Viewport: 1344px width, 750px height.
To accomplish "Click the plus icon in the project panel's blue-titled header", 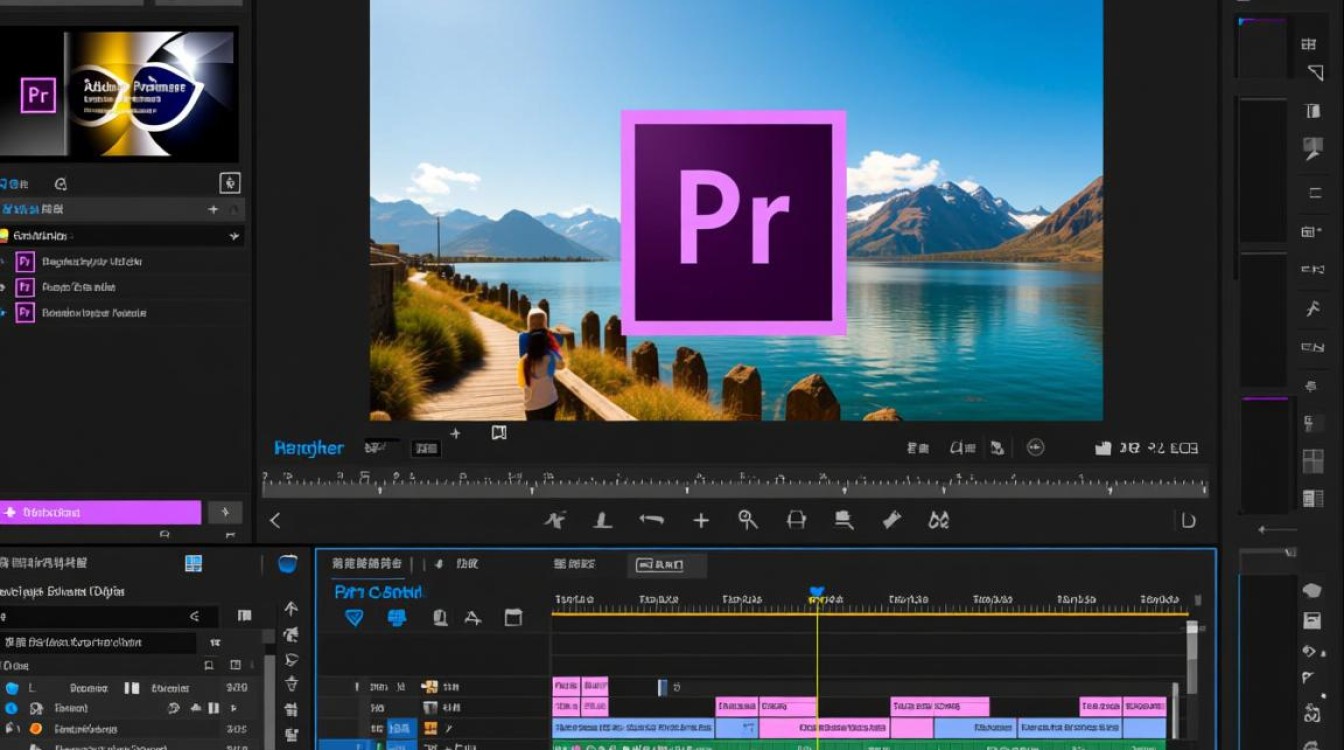I will pyautogui.click(x=213, y=209).
